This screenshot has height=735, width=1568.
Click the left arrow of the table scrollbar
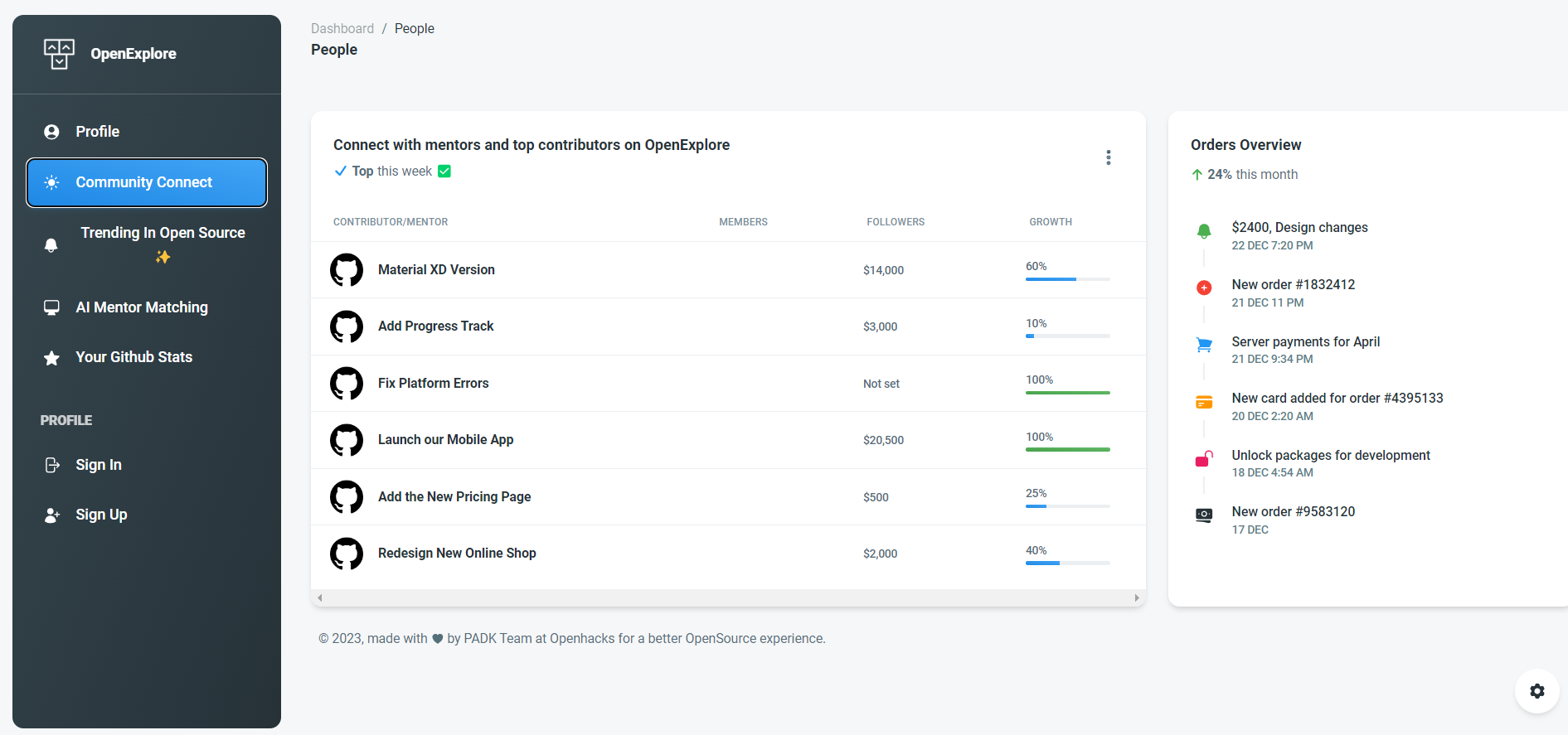[320, 597]
